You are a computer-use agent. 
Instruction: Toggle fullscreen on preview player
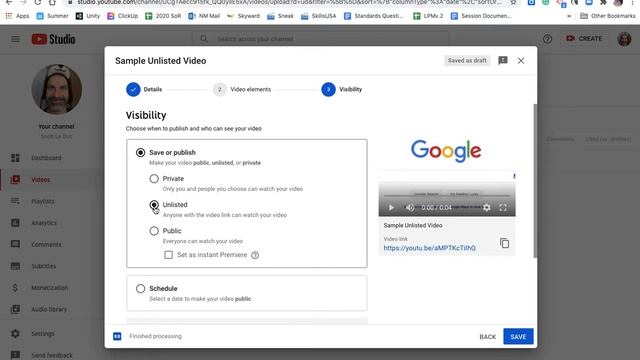(503, 208)
